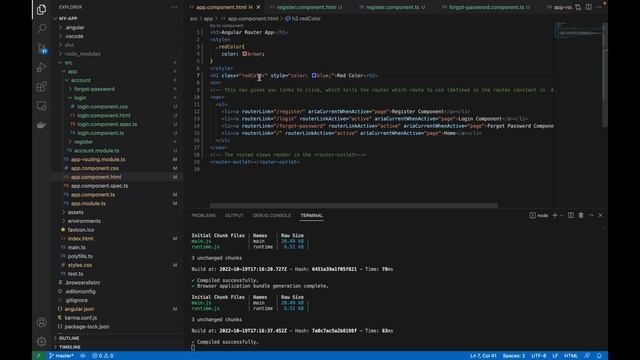640x360 pixels.
Task: Close the app.component.html editor tab
Action: pos(258,7)
